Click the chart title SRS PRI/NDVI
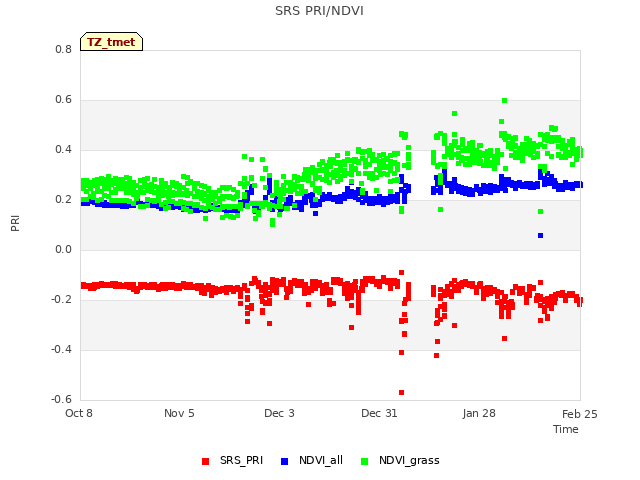The width and height of the screenshot is (640, 480). click(319, 11)
